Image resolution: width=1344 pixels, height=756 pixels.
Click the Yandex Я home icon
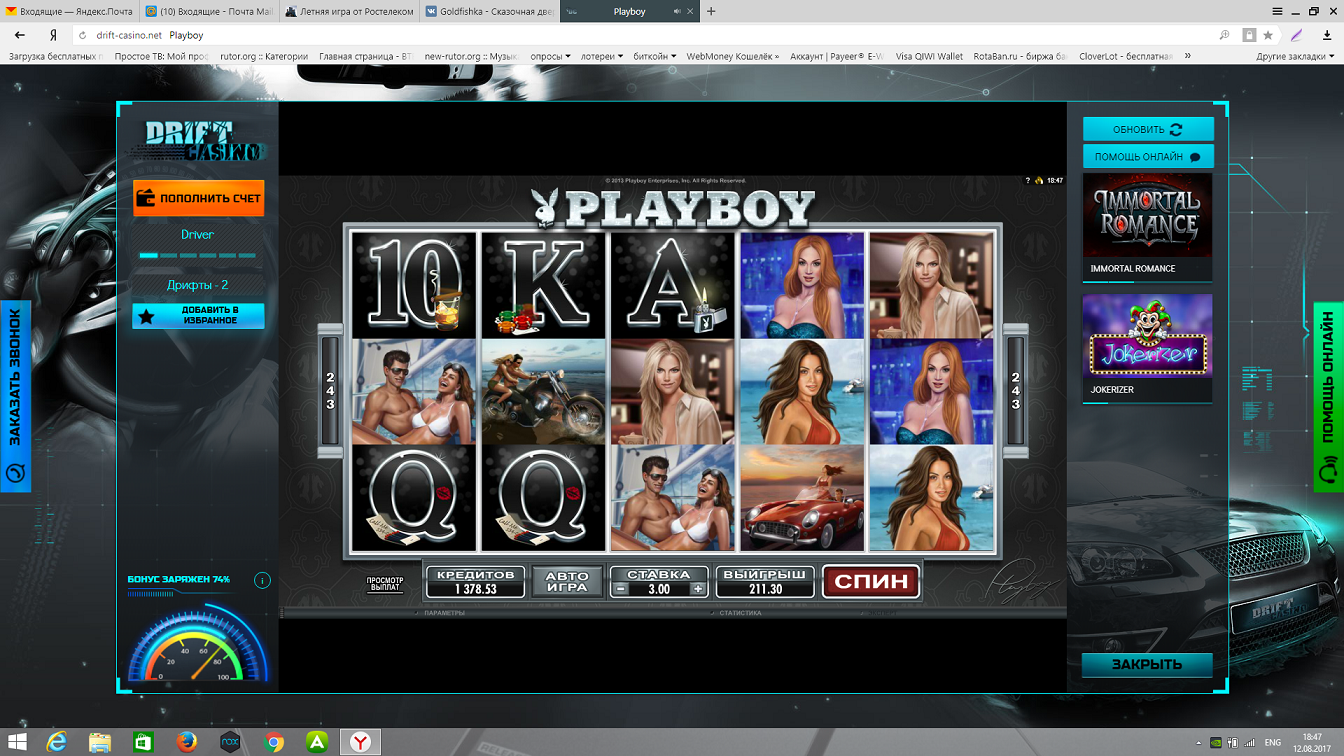tap(53, 35)
